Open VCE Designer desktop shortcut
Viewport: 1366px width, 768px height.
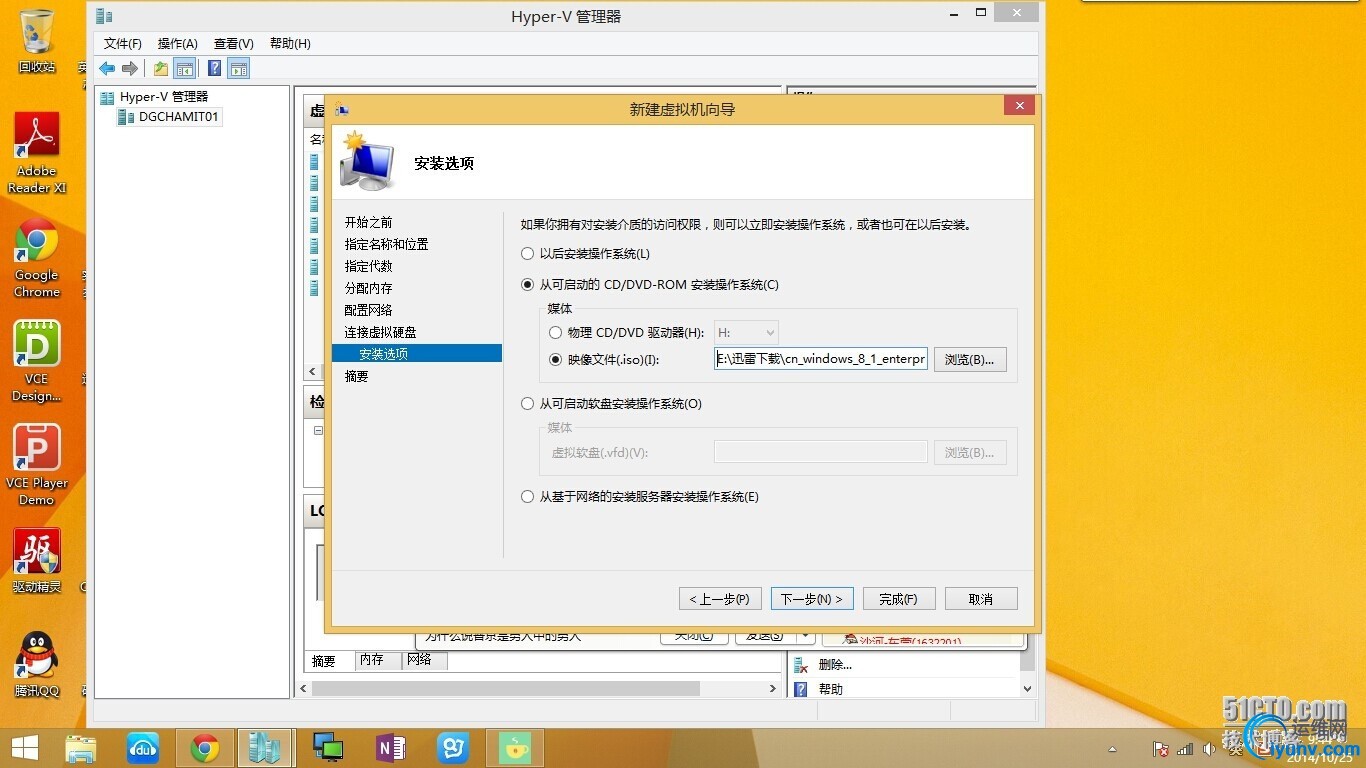coord(37,361)
